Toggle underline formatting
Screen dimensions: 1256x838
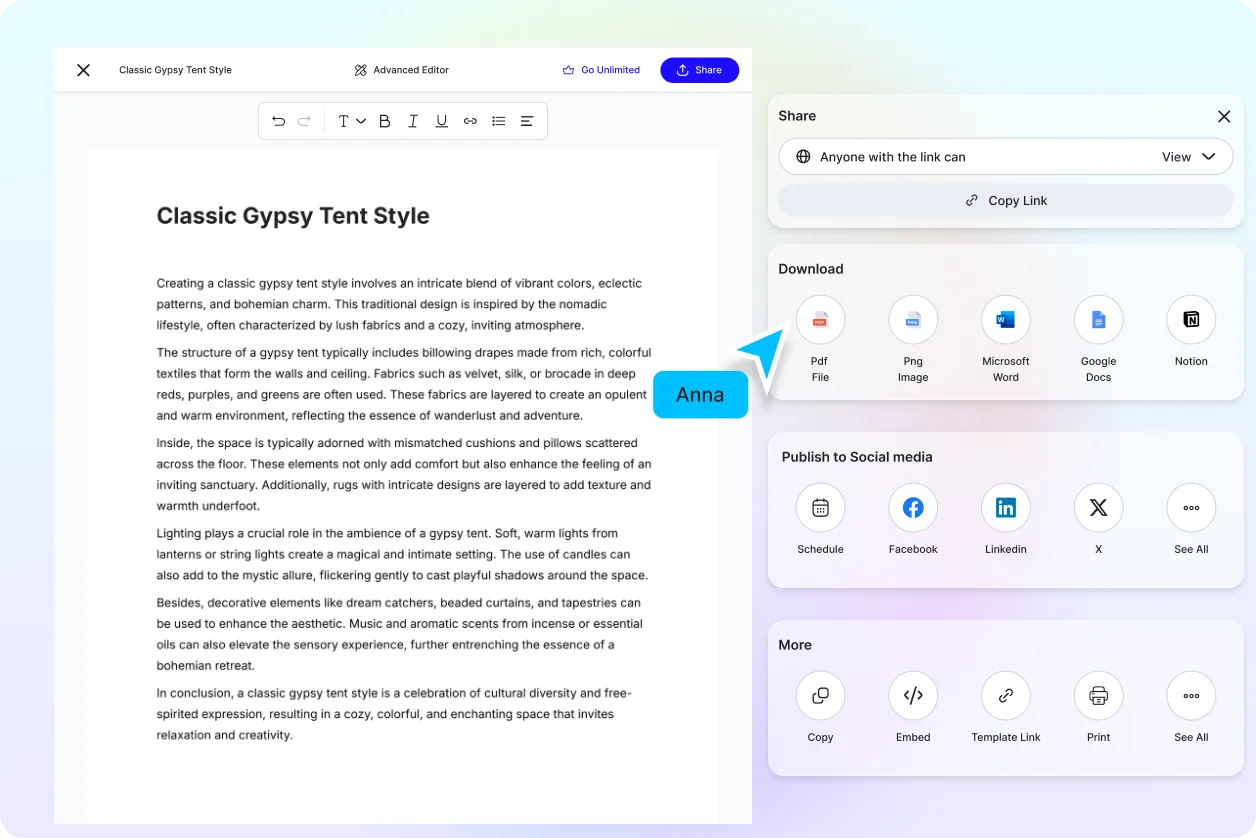pos(441,121)
